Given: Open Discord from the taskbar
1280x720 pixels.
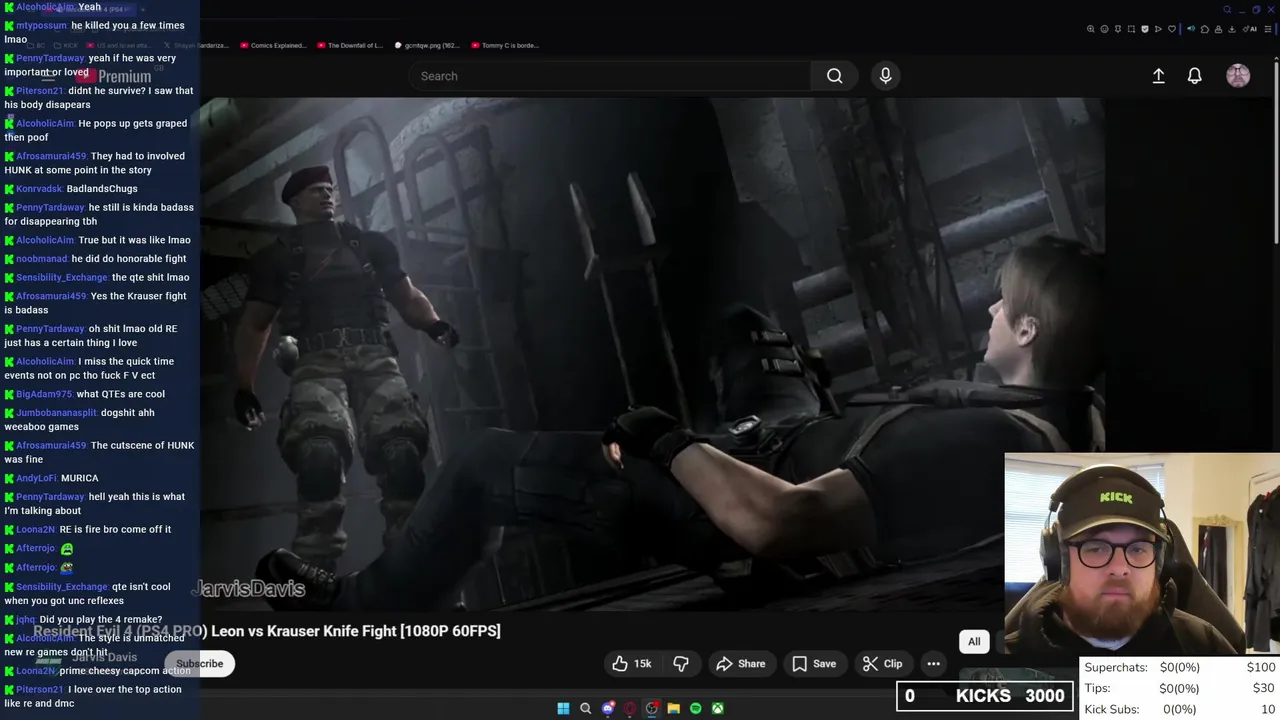Looking at the screenshot, I should coord(608,708).
